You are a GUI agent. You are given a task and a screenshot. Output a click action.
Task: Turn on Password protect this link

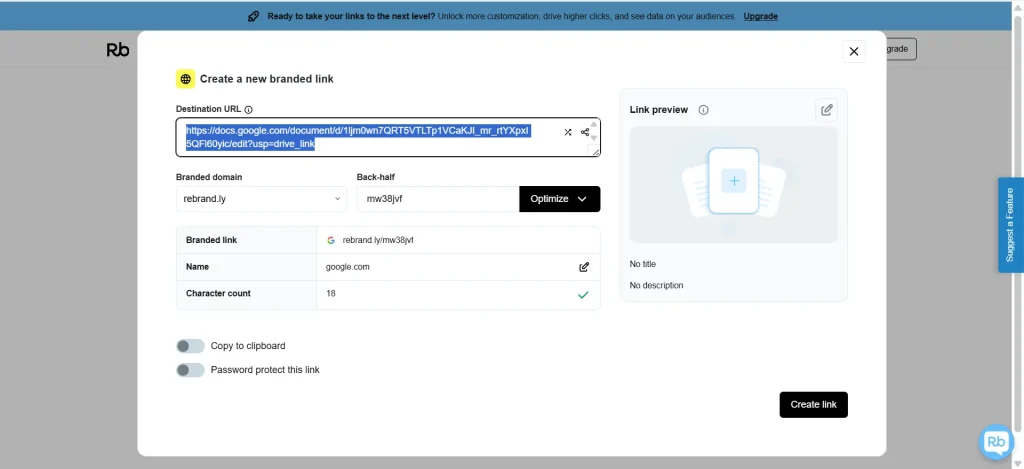[190, 370]
